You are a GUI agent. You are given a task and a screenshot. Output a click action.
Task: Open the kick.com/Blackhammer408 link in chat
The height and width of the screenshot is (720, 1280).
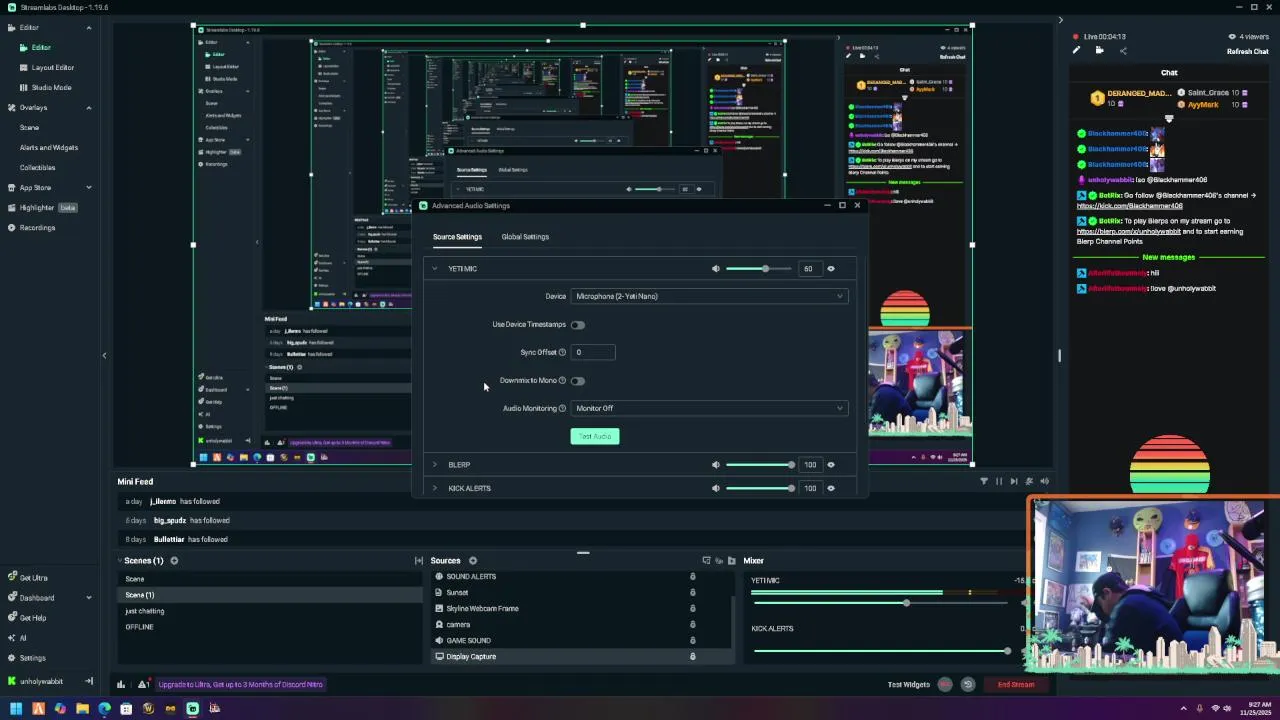(x=1131, y=206)
